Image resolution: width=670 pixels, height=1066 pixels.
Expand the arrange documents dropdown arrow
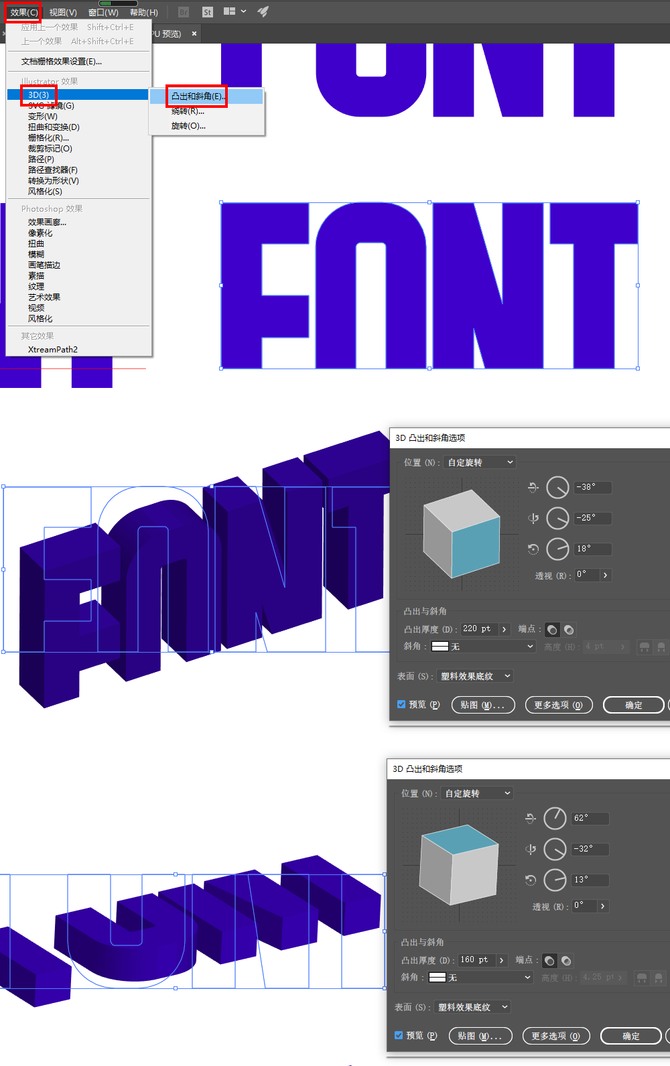point(243,12)
